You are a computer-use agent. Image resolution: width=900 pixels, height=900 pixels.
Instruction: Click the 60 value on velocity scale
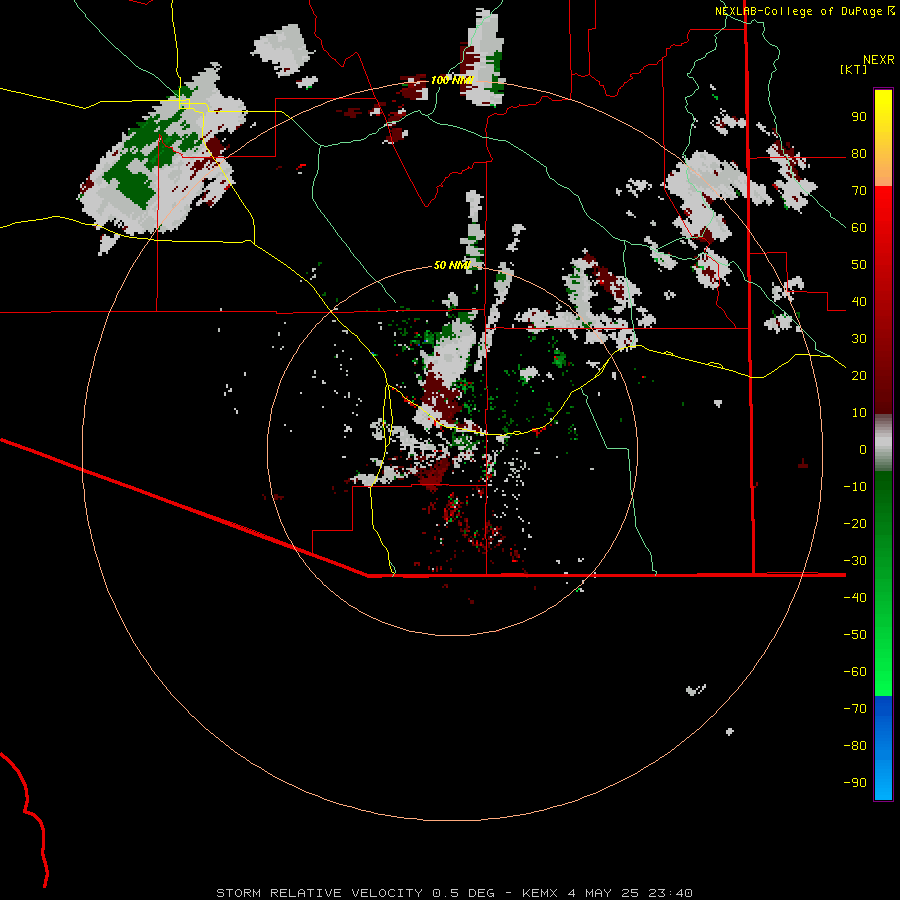[859, 227]
